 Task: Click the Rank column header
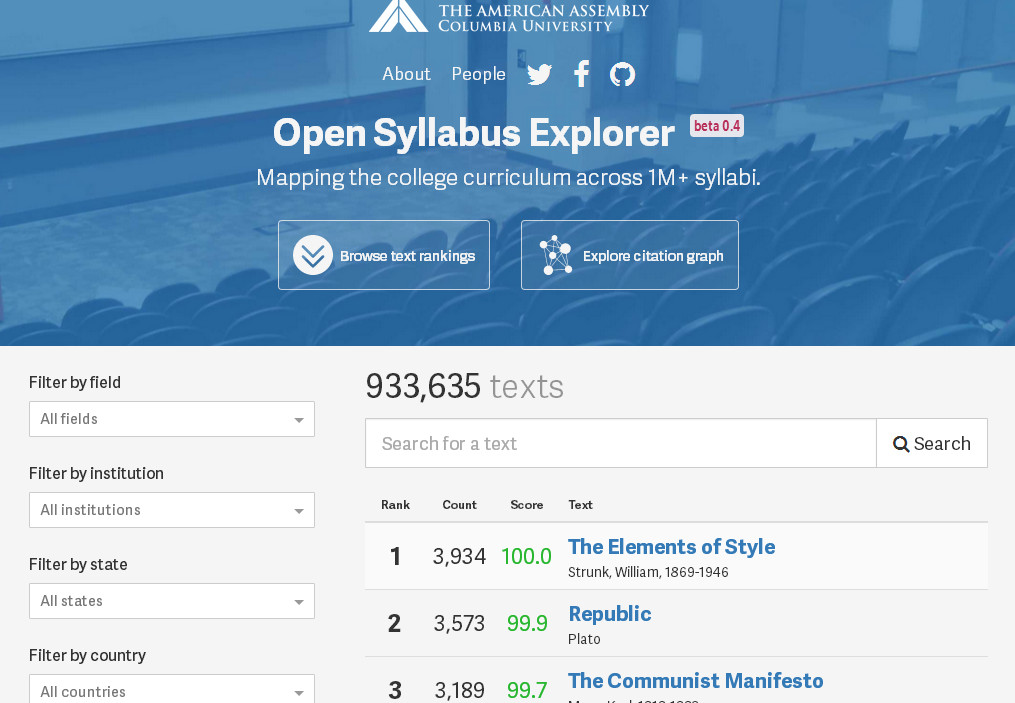tap(396, 505)
